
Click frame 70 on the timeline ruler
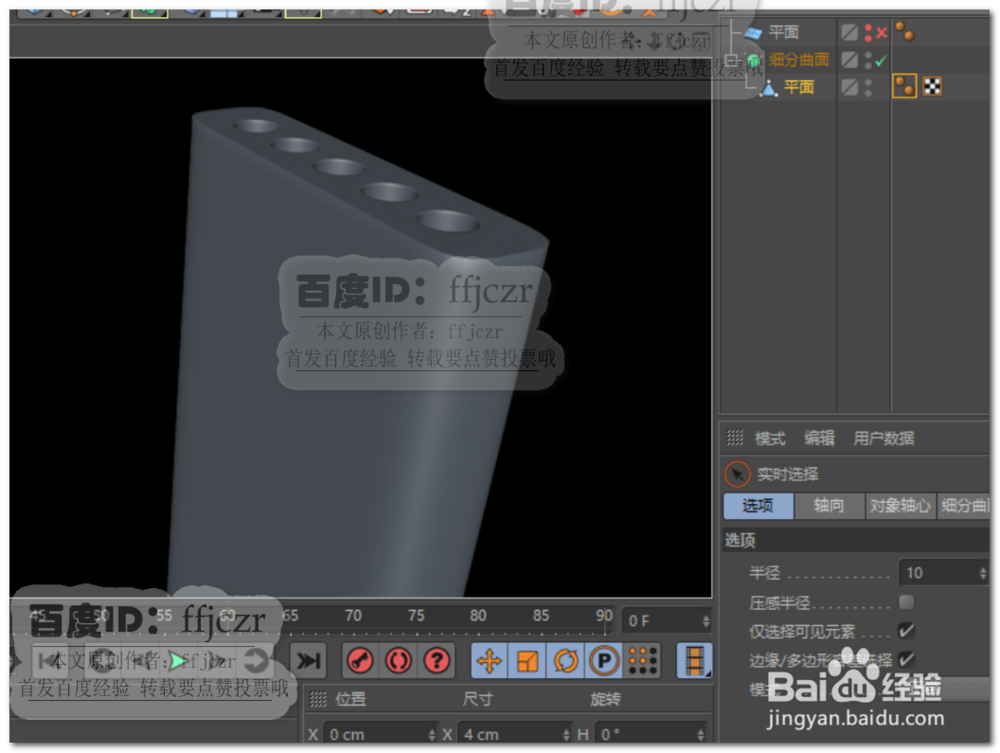(x=353, y=616)
